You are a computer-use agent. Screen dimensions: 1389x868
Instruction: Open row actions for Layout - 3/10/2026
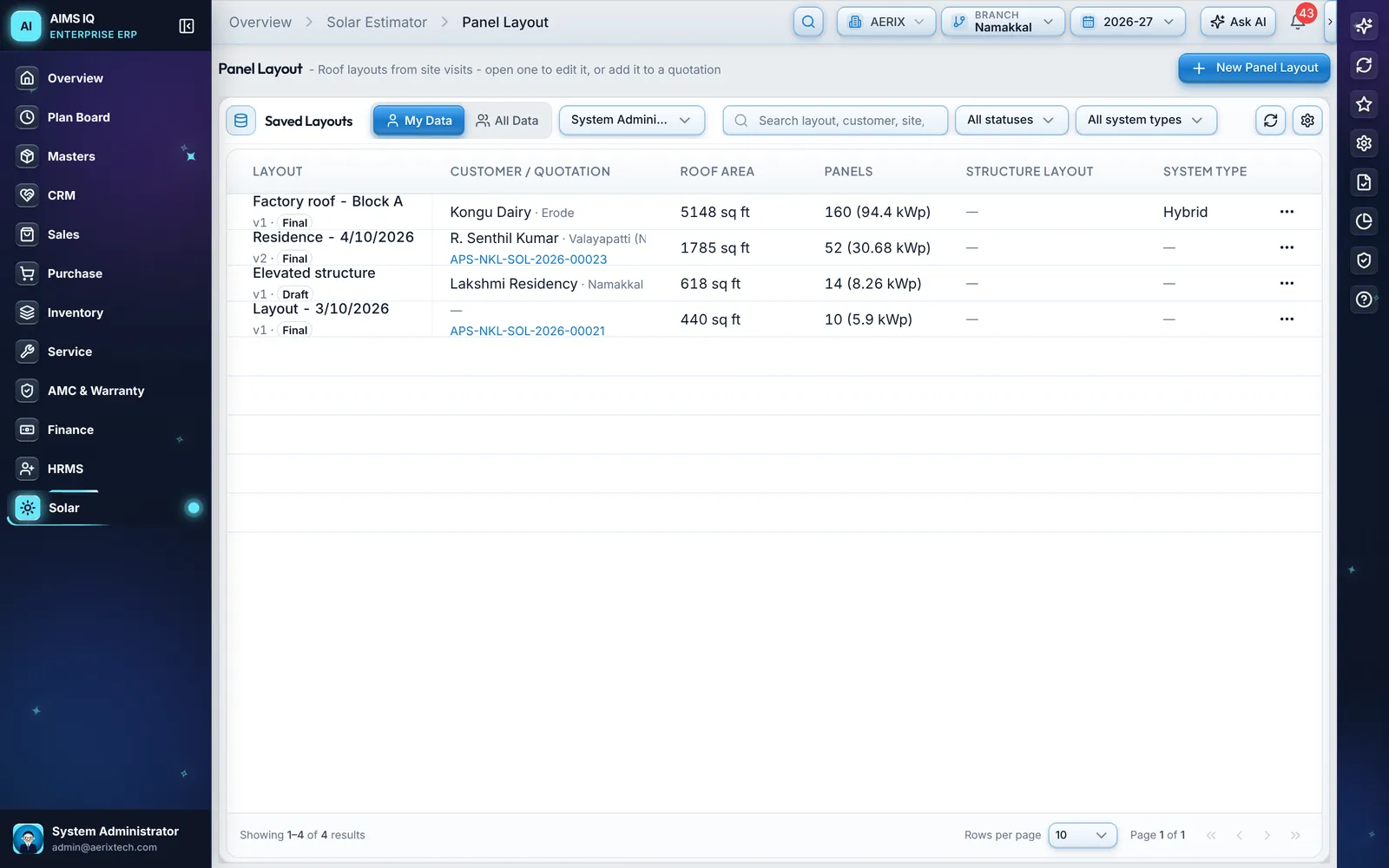coord(1287,319)
